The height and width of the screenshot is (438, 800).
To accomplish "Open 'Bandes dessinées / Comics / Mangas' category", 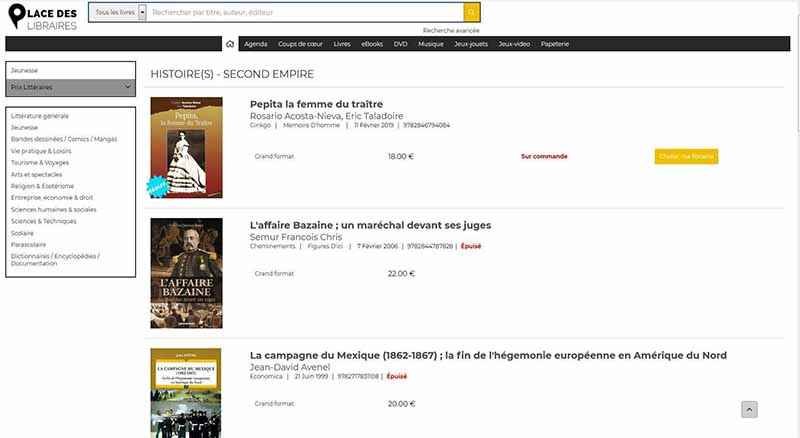I will 64,139.
